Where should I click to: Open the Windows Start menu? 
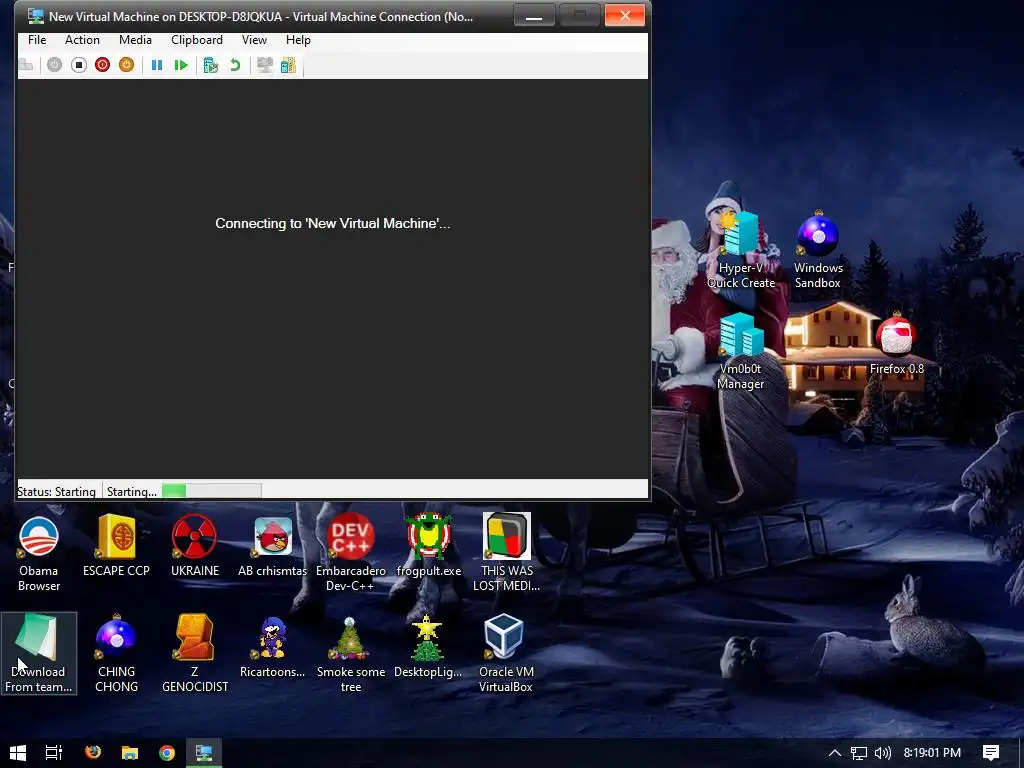pyautogui.click(x=18, y=753)
